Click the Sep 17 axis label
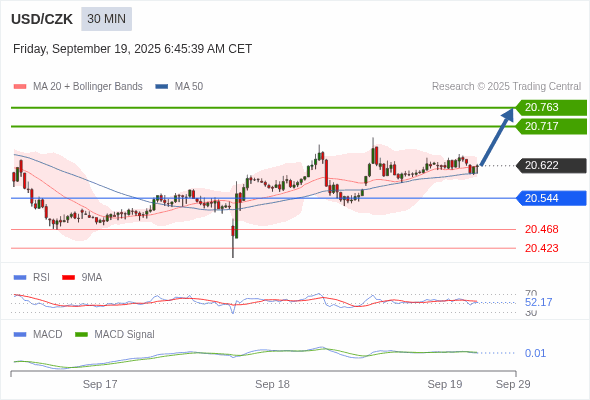This screenshot has height=400, width=590. coord(100,384)
